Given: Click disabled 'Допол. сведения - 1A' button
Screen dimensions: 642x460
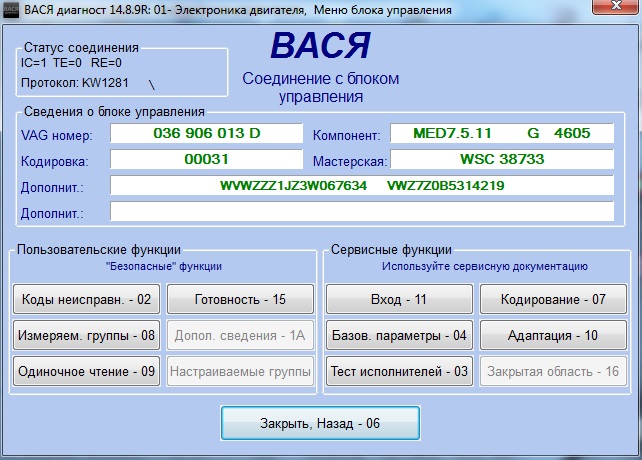Looking at the screenshot, I should pyautogui.click(x=240, y=335).
